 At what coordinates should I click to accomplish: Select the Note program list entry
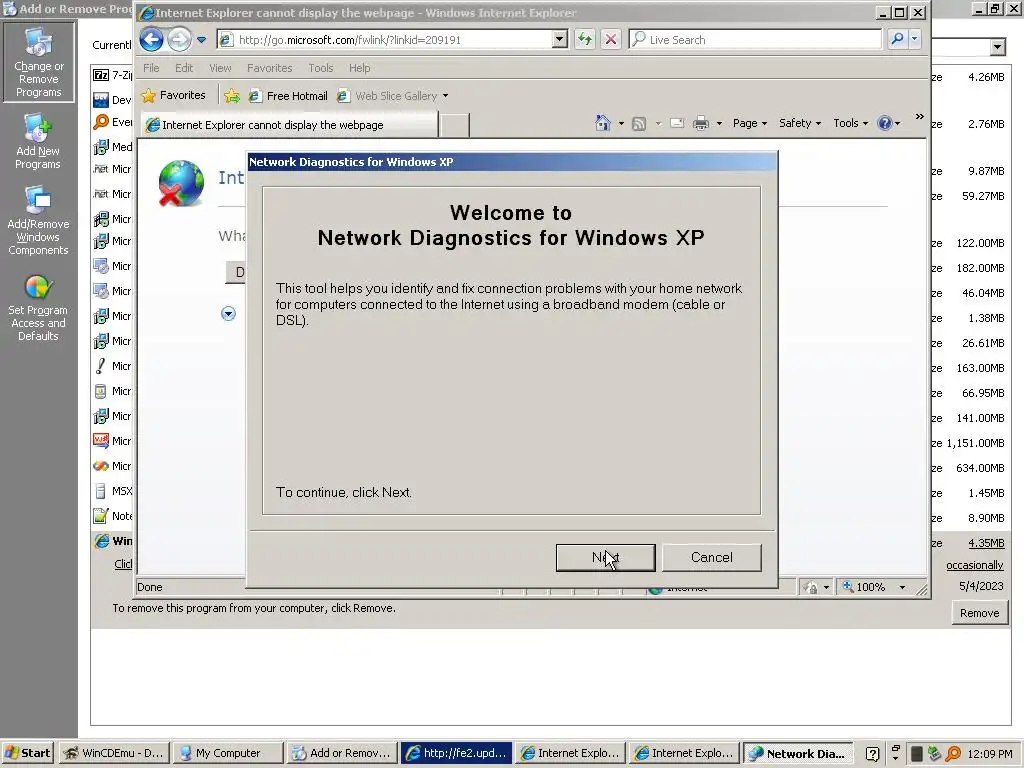coord(113,516)
